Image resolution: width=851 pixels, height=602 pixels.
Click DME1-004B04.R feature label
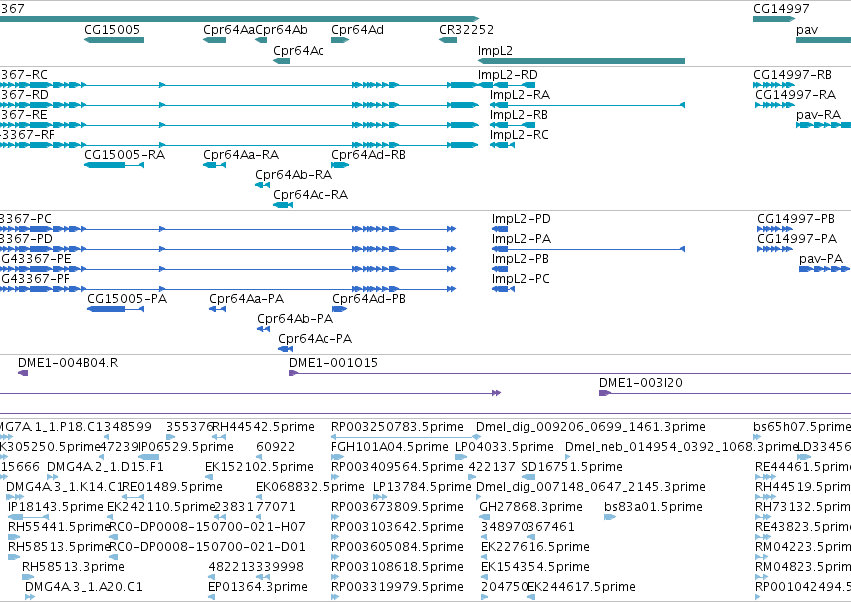(x=68, y=363)
